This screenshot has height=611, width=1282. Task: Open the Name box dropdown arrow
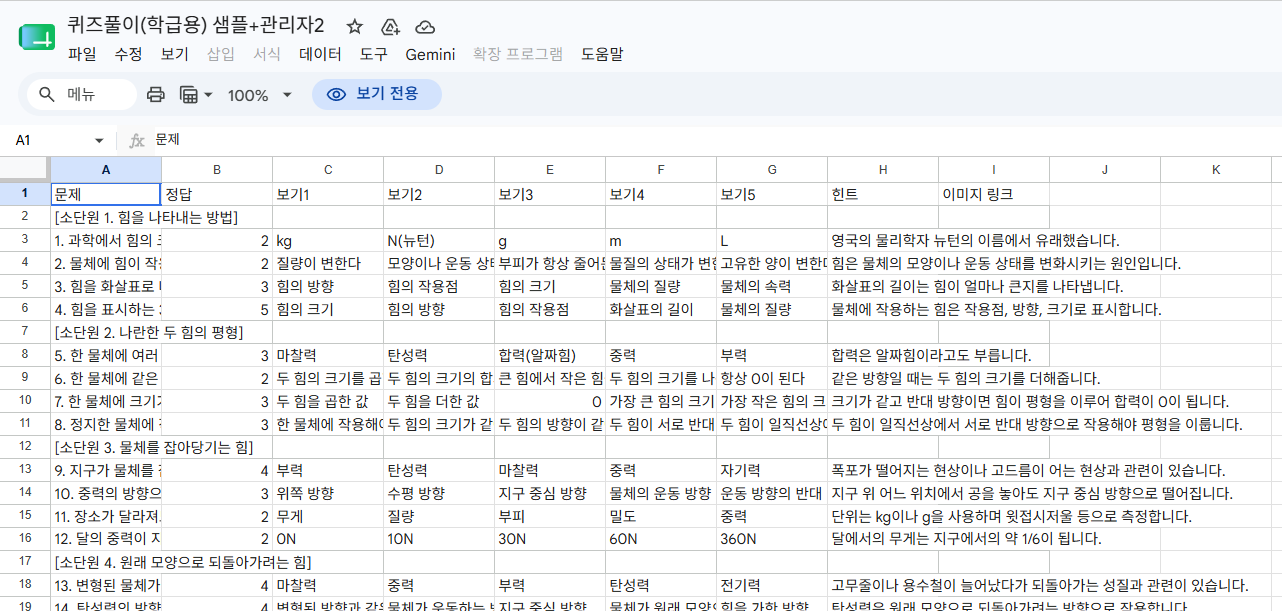coord(99,141)
